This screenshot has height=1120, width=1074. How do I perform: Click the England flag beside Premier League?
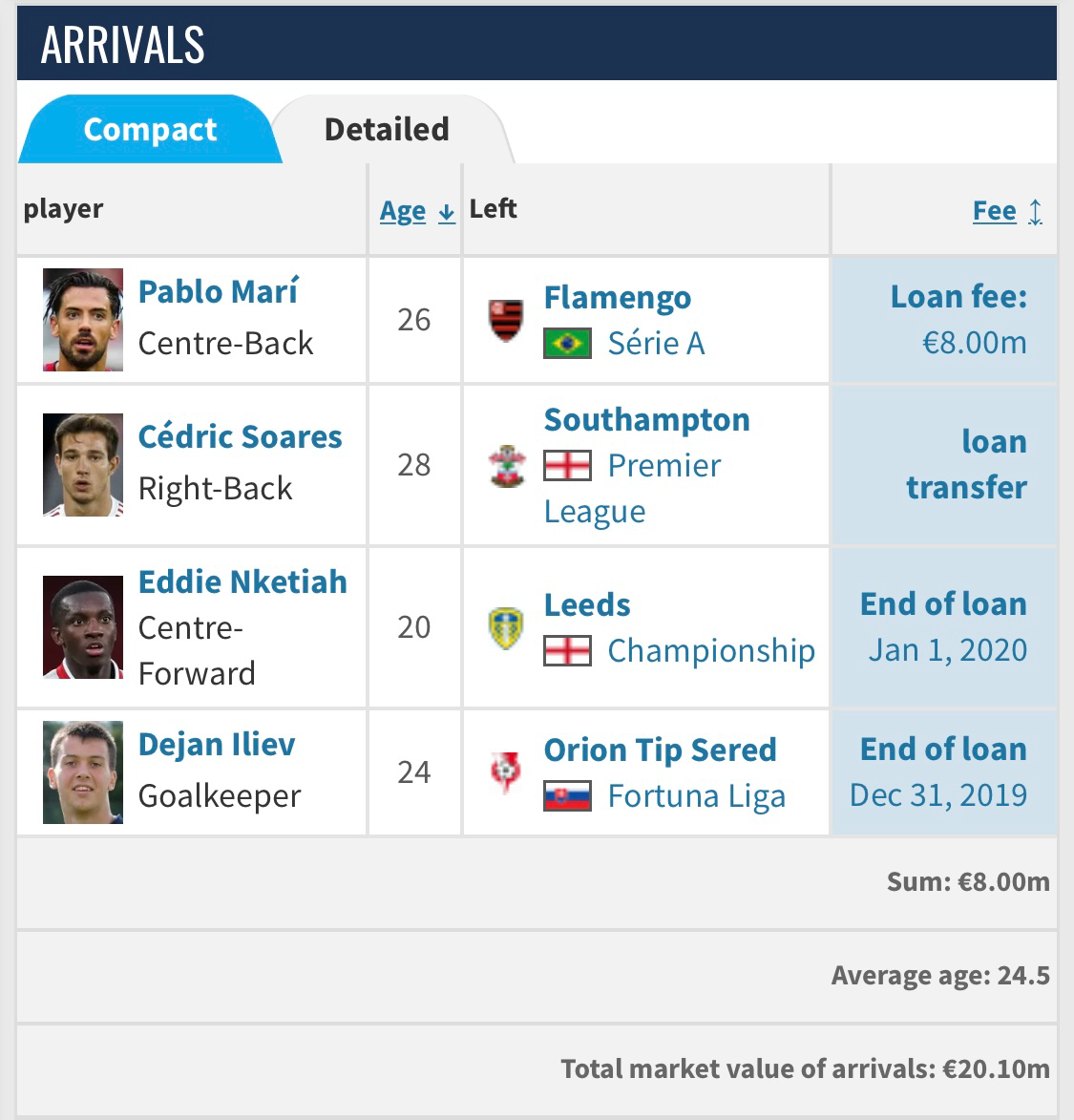click(x=567, y=465)
